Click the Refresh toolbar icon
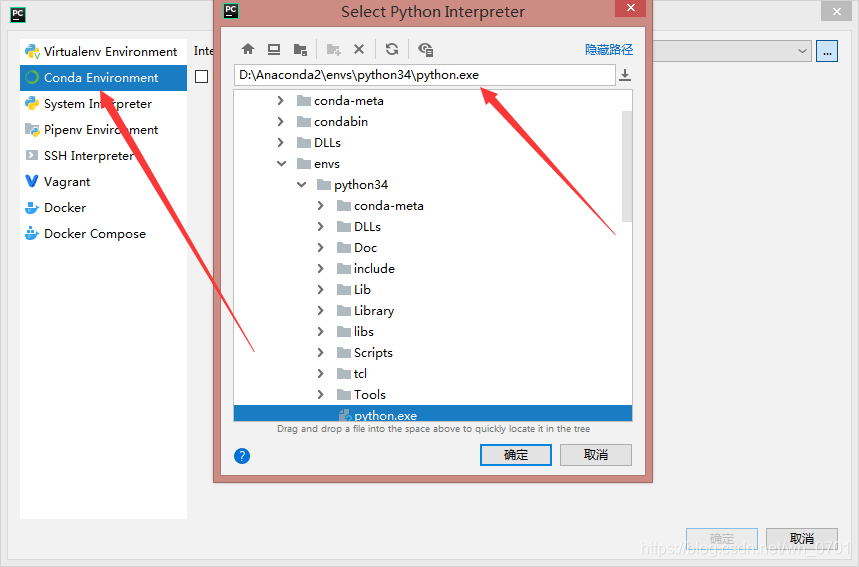 pos(392,49)
